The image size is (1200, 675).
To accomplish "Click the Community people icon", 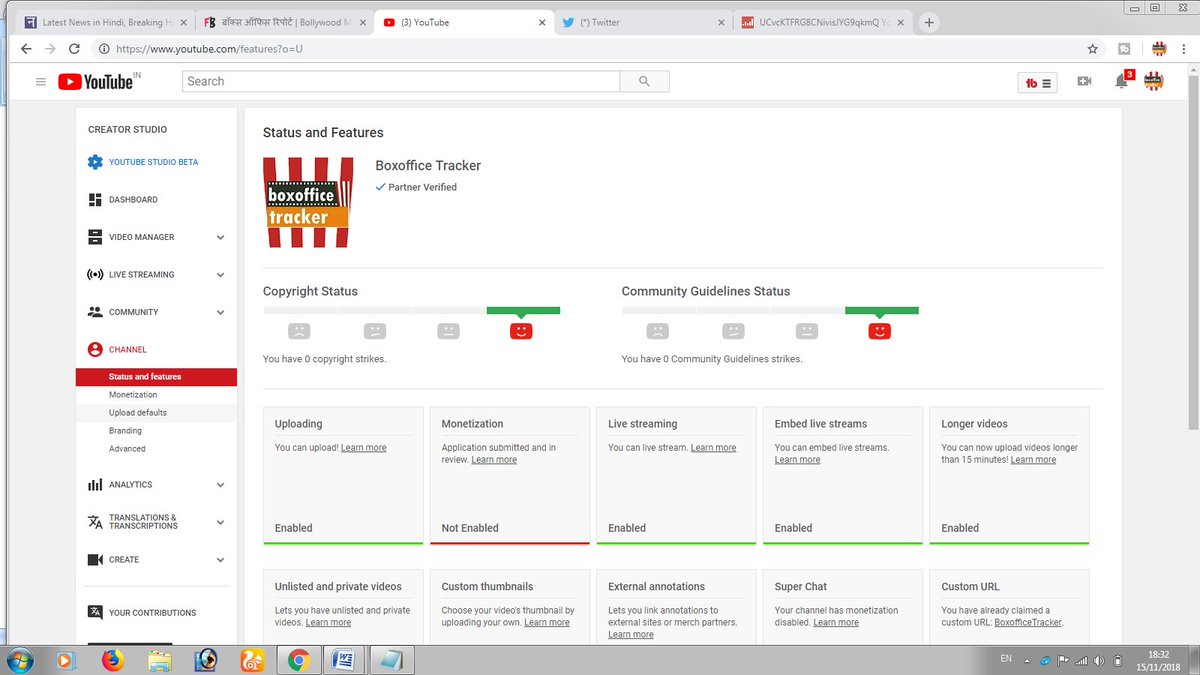I will click(95, 312).
